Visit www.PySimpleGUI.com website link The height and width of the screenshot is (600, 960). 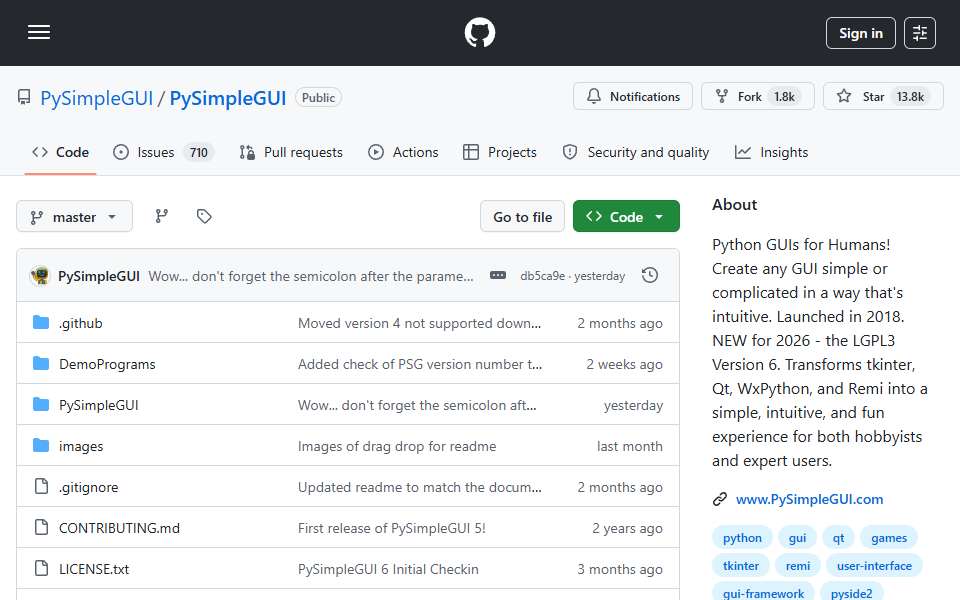point(809,499)
